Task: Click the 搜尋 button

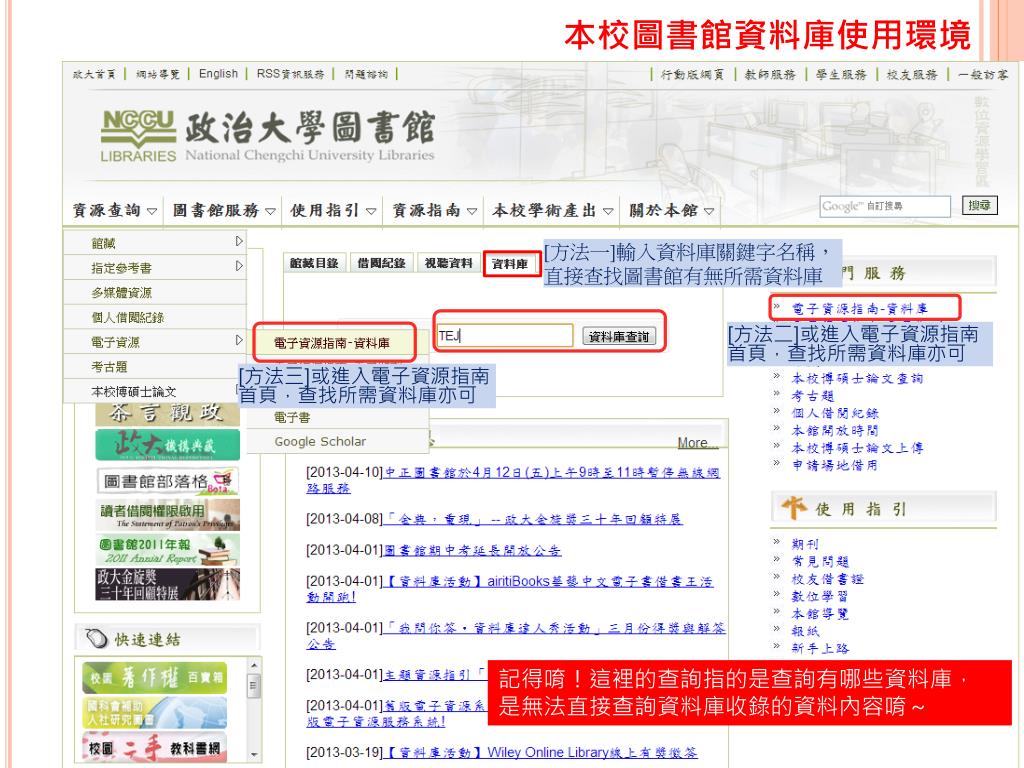Action: pyautogui.click(x=980, y=205)
